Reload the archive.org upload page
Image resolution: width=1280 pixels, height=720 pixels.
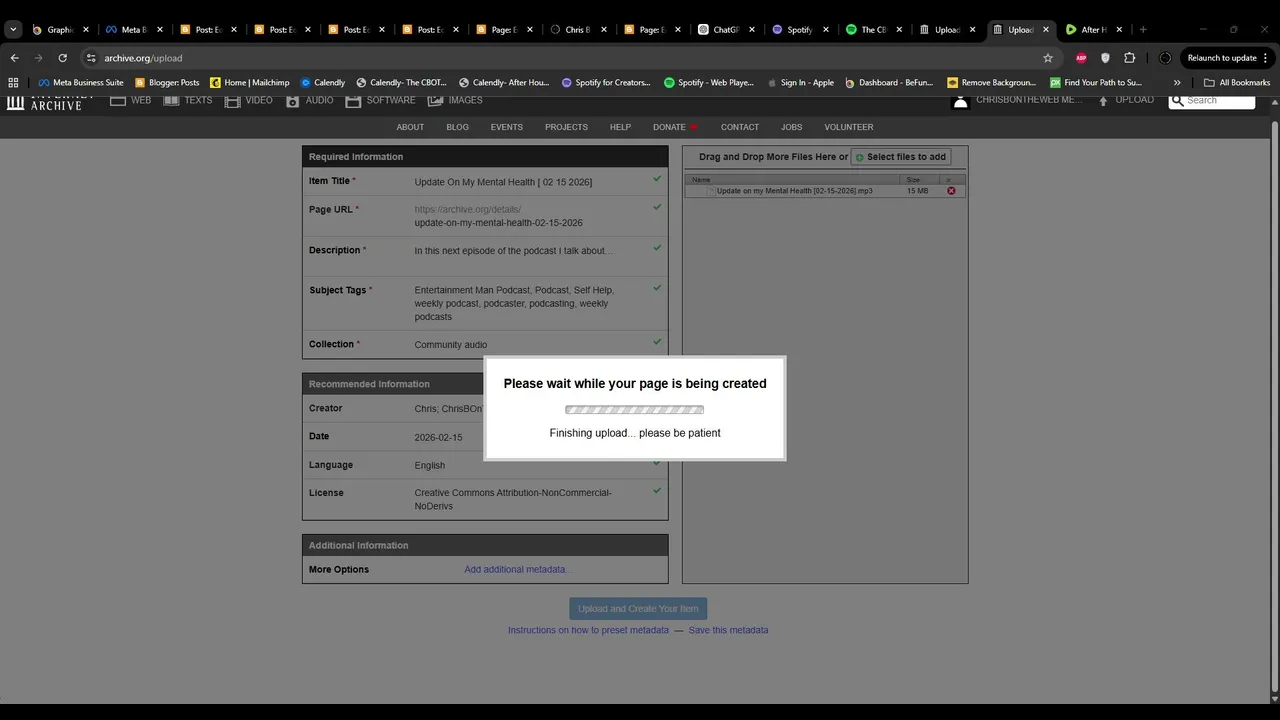tap(62, 58)
